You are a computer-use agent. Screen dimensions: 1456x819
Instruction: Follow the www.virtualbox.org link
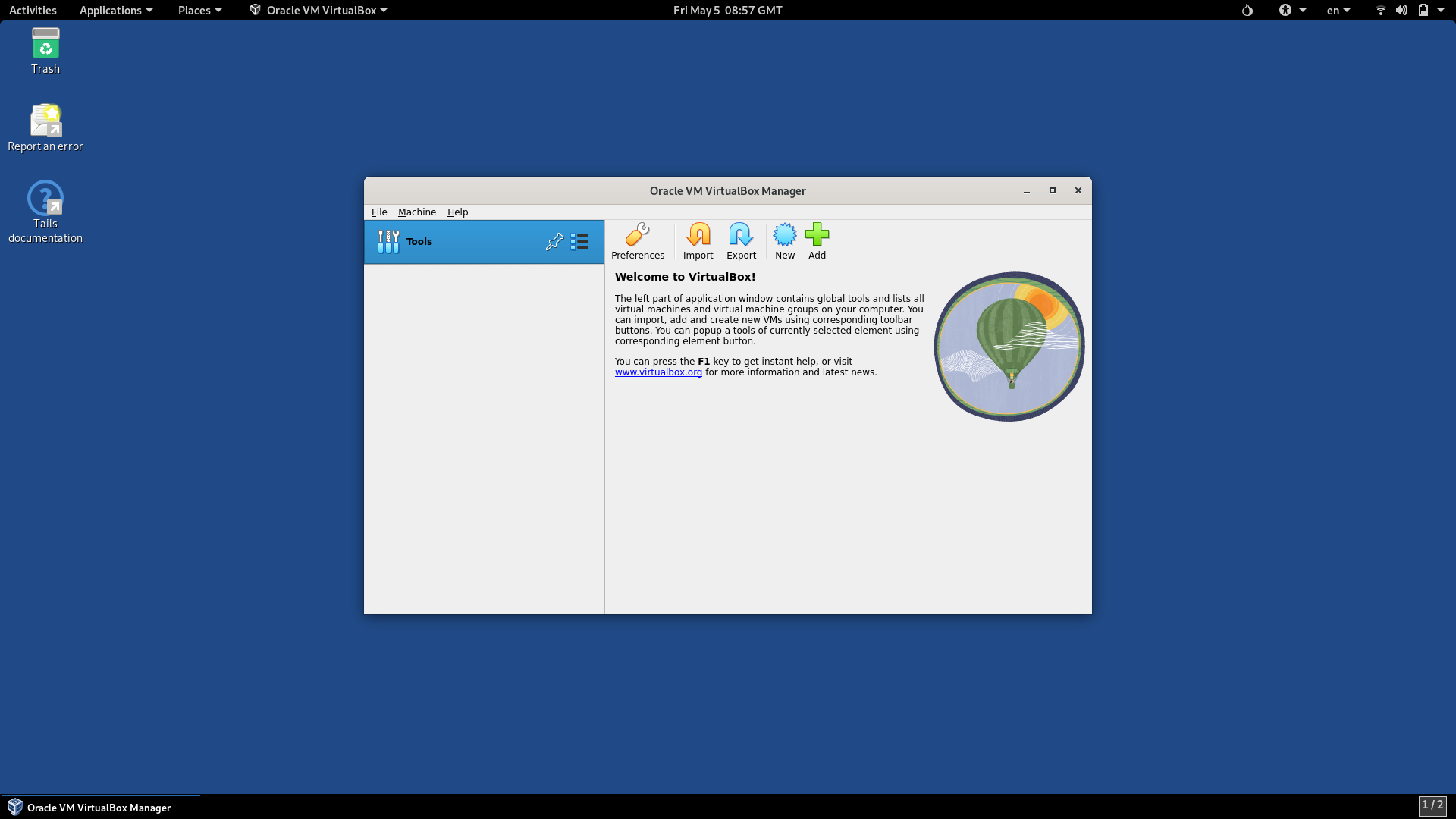click(x=658, y=372)
